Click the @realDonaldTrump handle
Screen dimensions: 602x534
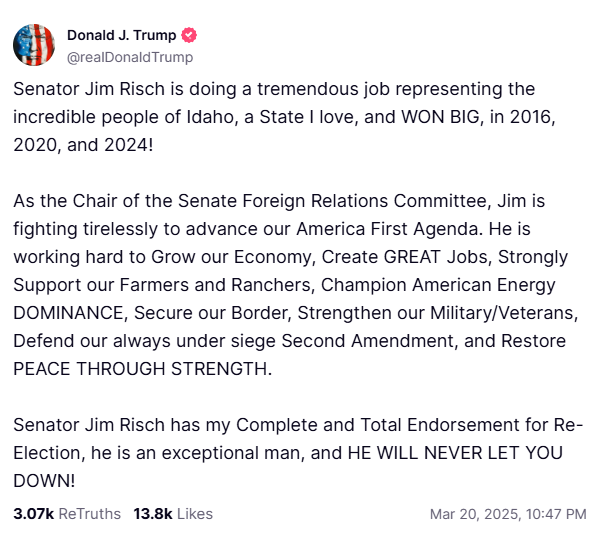(x=130, y=57)
